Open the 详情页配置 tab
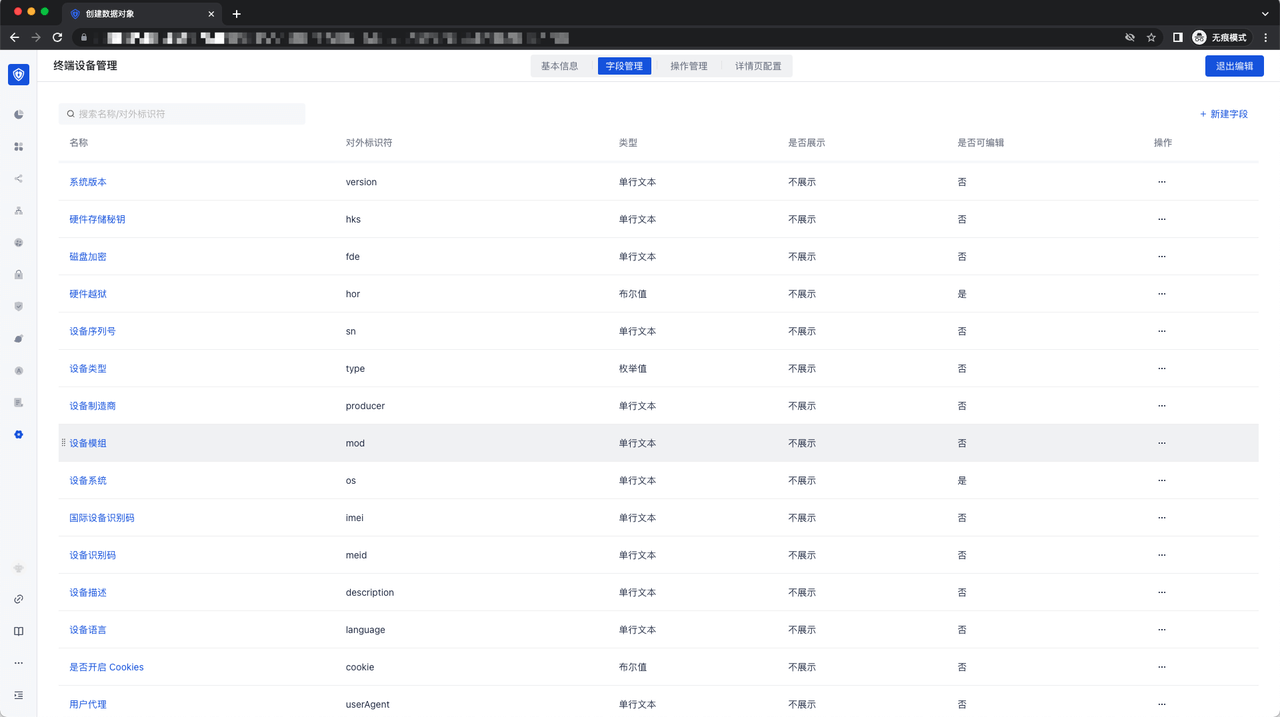 pos(758,66)
